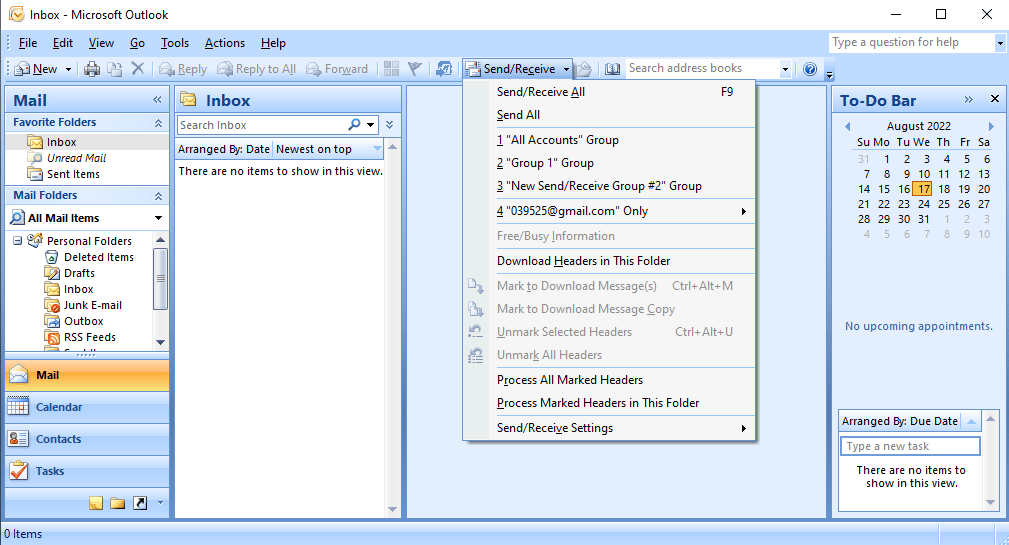Minimize the Mail navigation pane
The image size is (1009, 545).
click(x=158, y=100)
